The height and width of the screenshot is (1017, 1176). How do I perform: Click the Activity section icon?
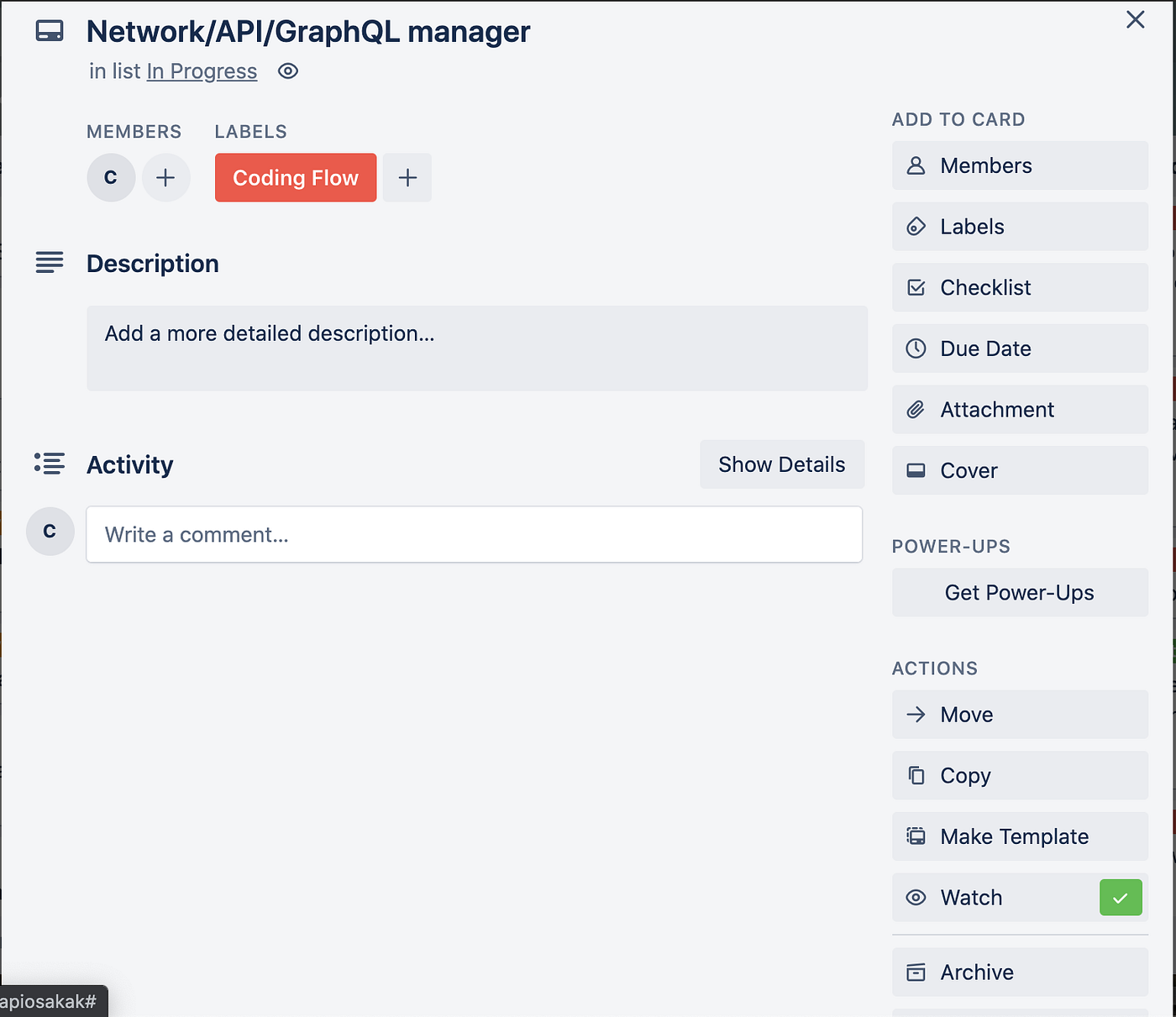(50, 464)
